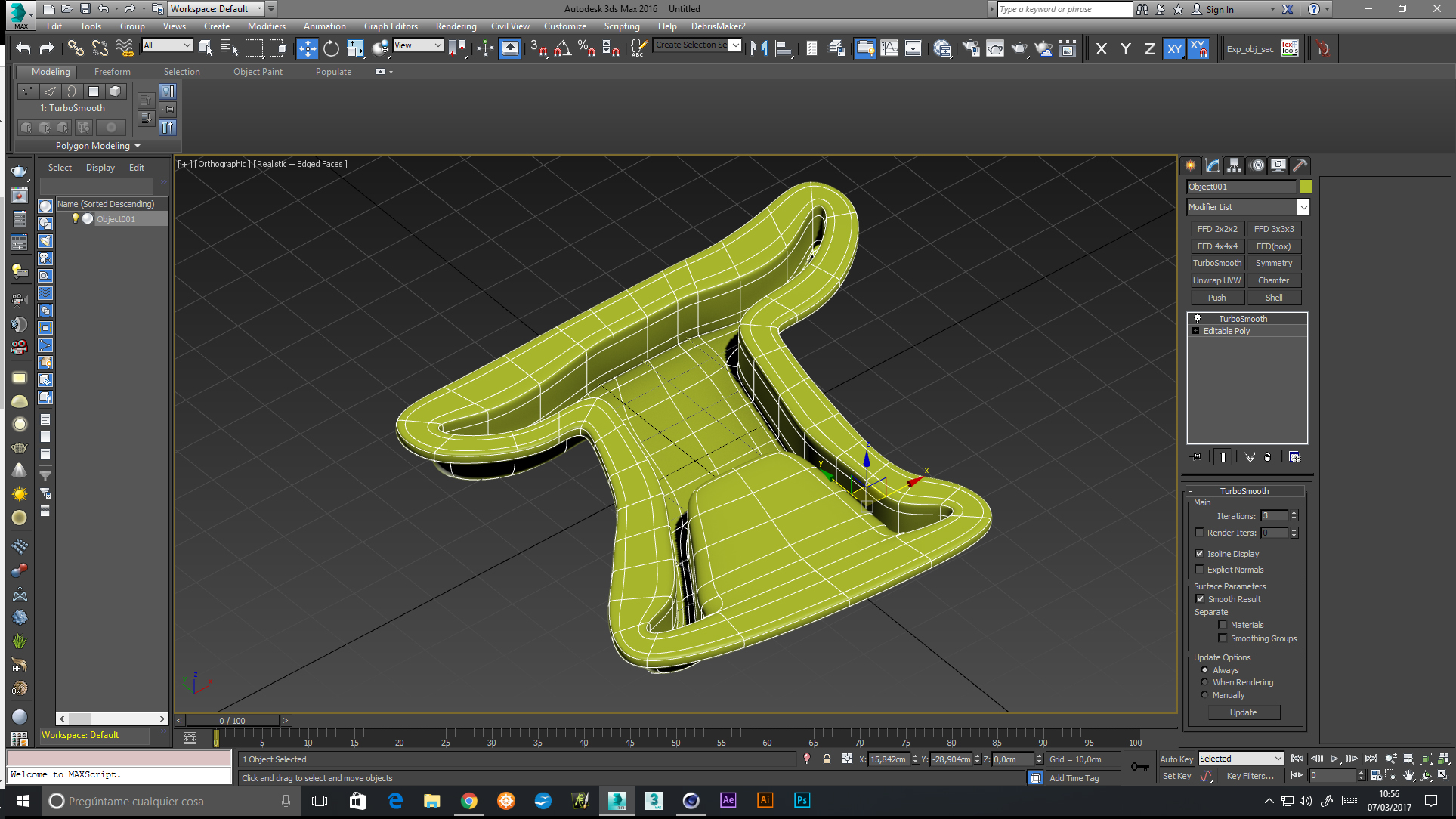Open the Modifier List dropdown

(x=1303, y=207)
